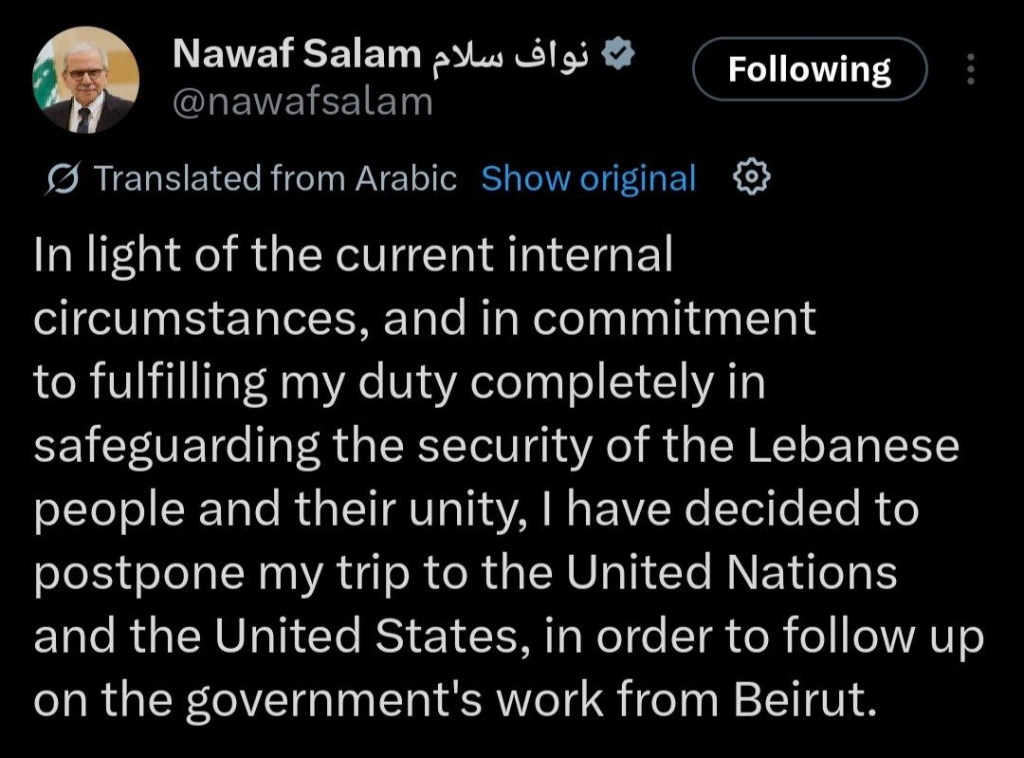Click the 'Translated from Arabic' label

[274, 179]
